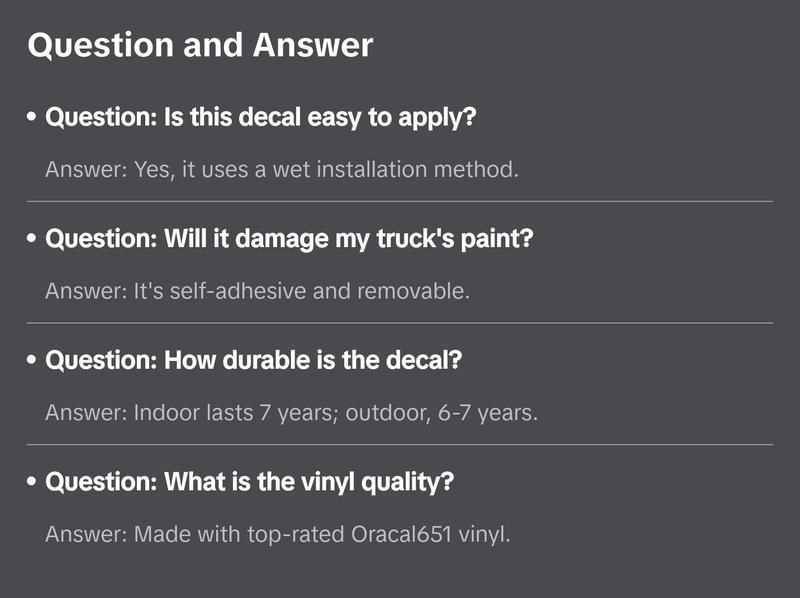Click the bullet before the vinyl quality question

click(33, 483)
